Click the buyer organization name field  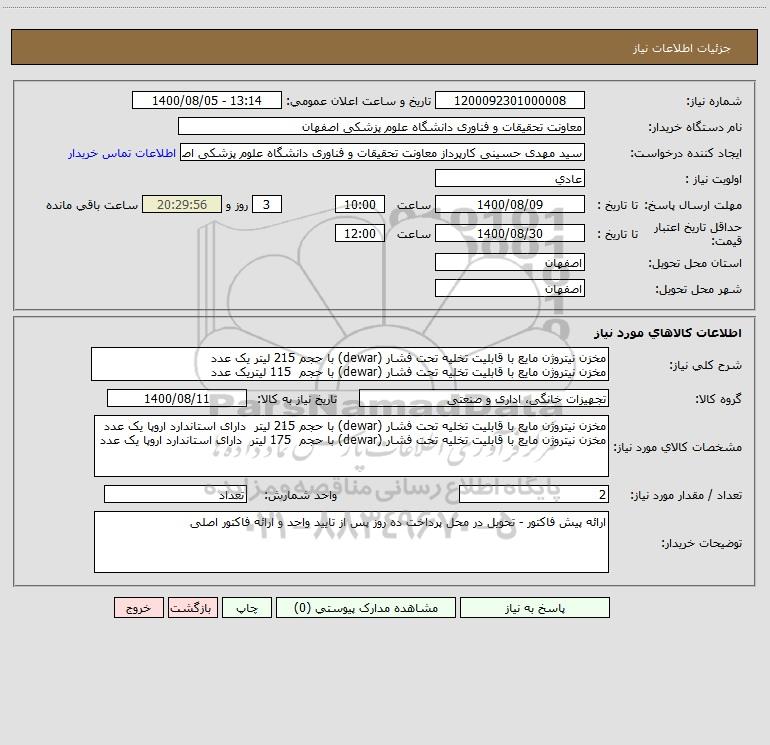[x=381, y=127]
